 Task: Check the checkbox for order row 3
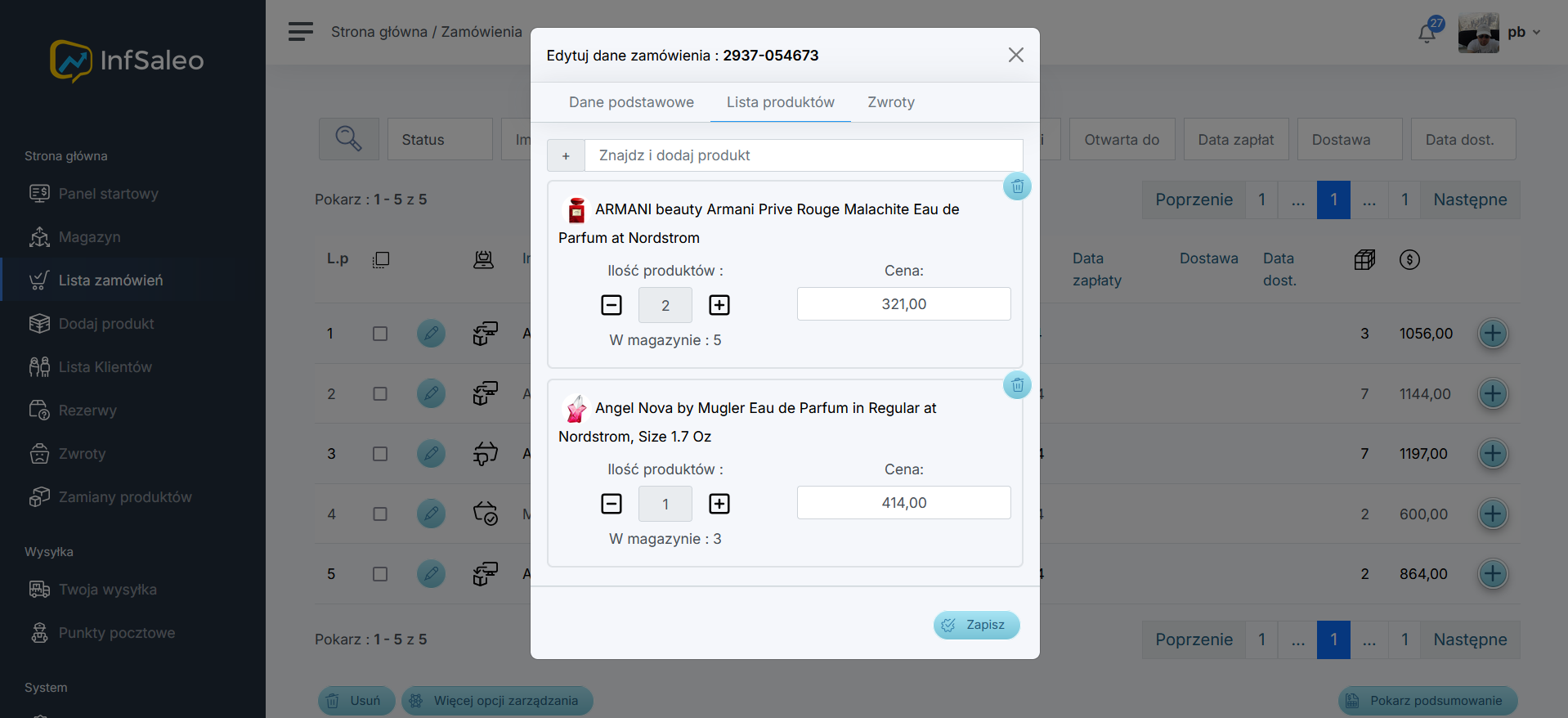[380, 454]
